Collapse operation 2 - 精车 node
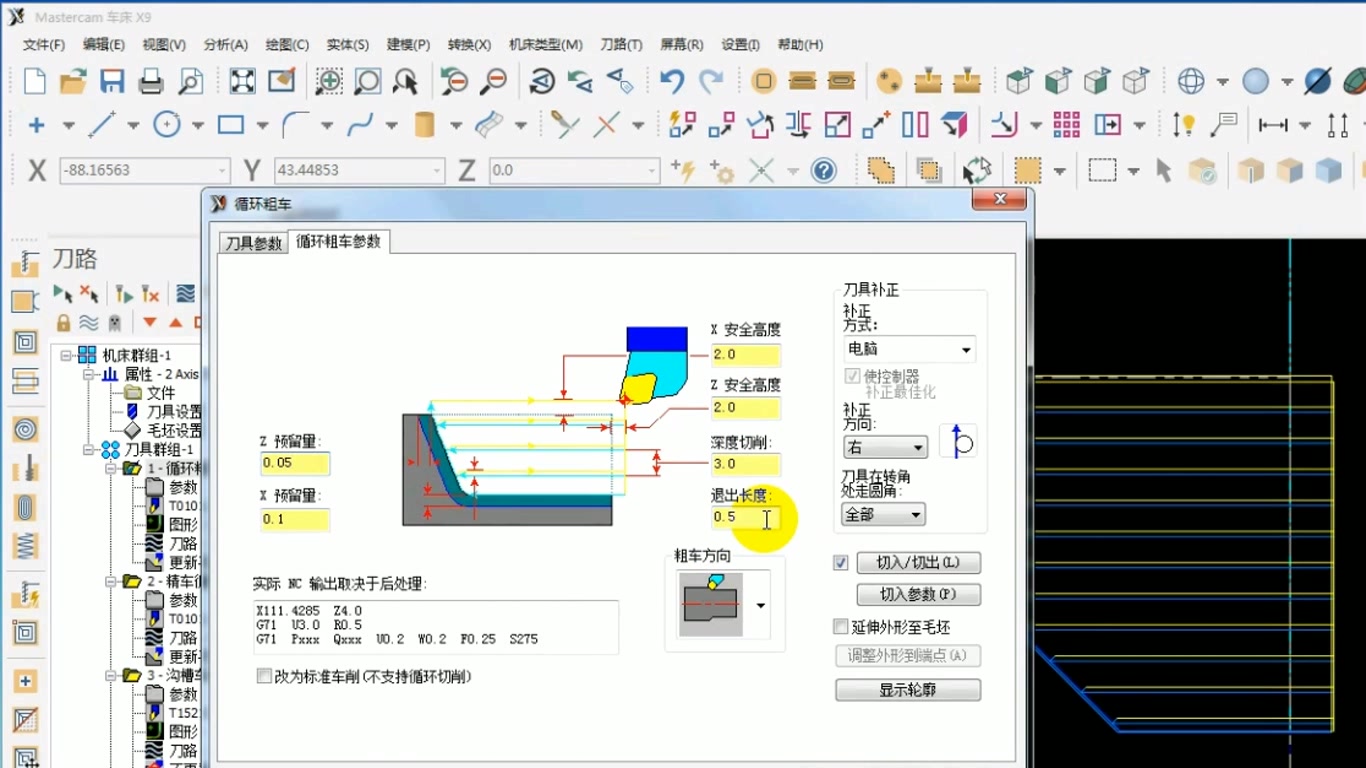Screen dimensions: 1366x768 [110, 581]
